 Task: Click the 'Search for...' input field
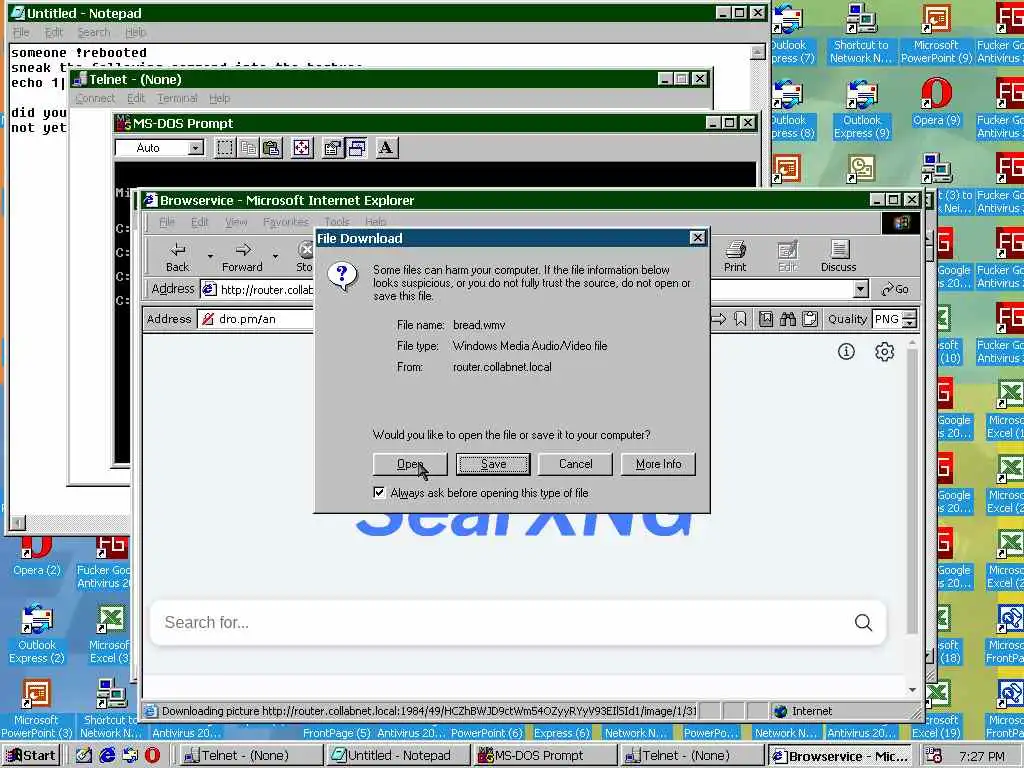(x=503, y=622)
